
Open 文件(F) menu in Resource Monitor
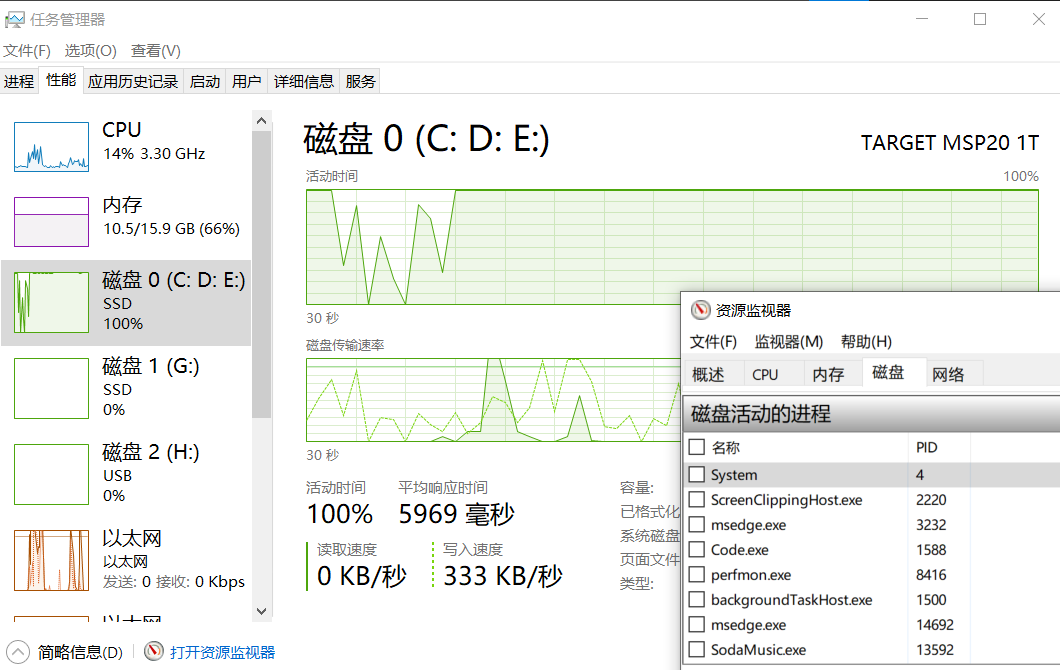point(713,341)
